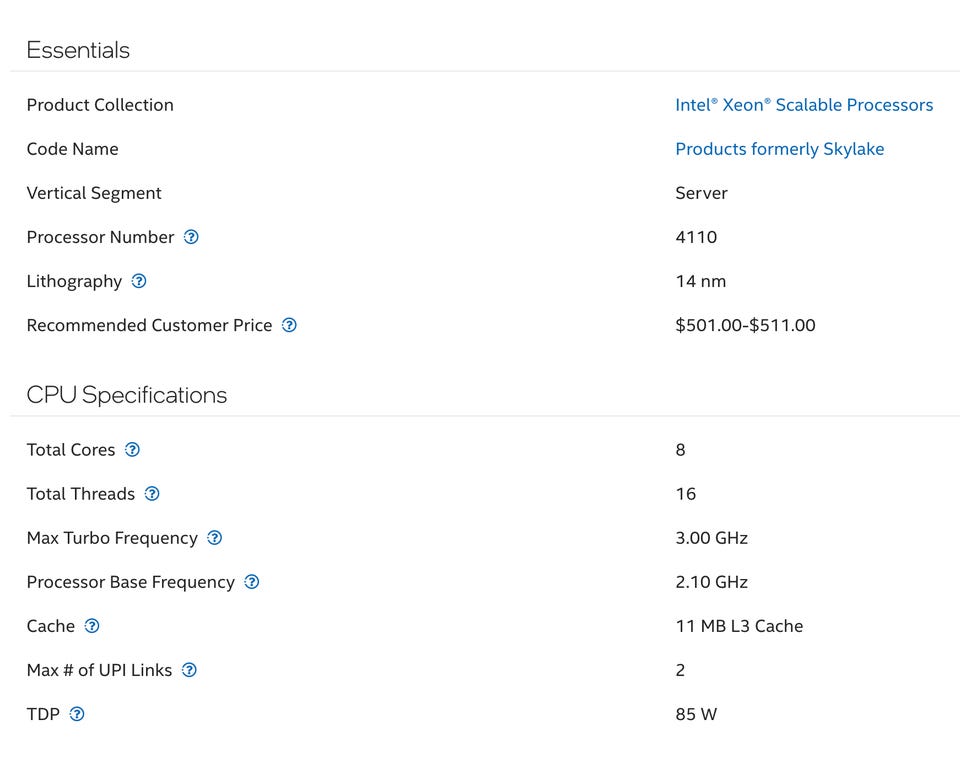This screenshot has height=768, width=960.
Task: Click the Lithography info icon
Action: click(139, 281)
